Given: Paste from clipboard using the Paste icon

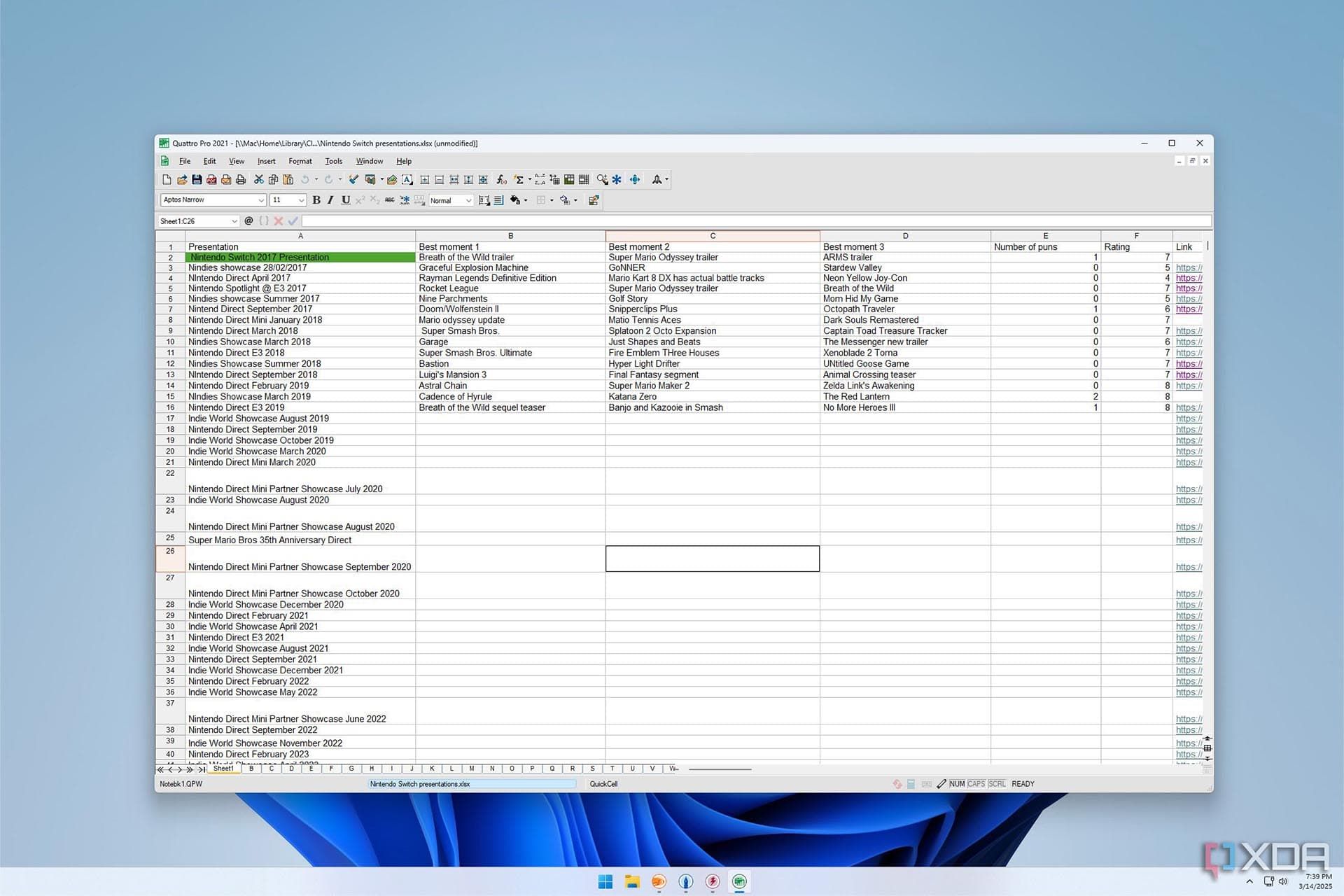Looking at the screenshot, I should [288, 180].
